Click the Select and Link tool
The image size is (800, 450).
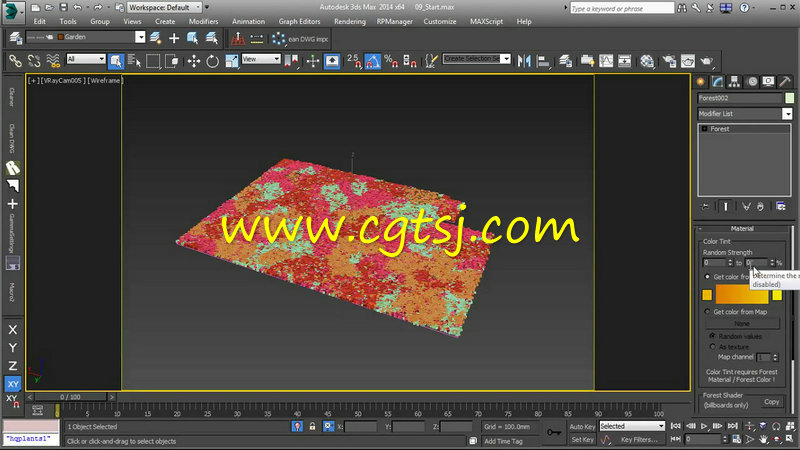pos(15,61)
